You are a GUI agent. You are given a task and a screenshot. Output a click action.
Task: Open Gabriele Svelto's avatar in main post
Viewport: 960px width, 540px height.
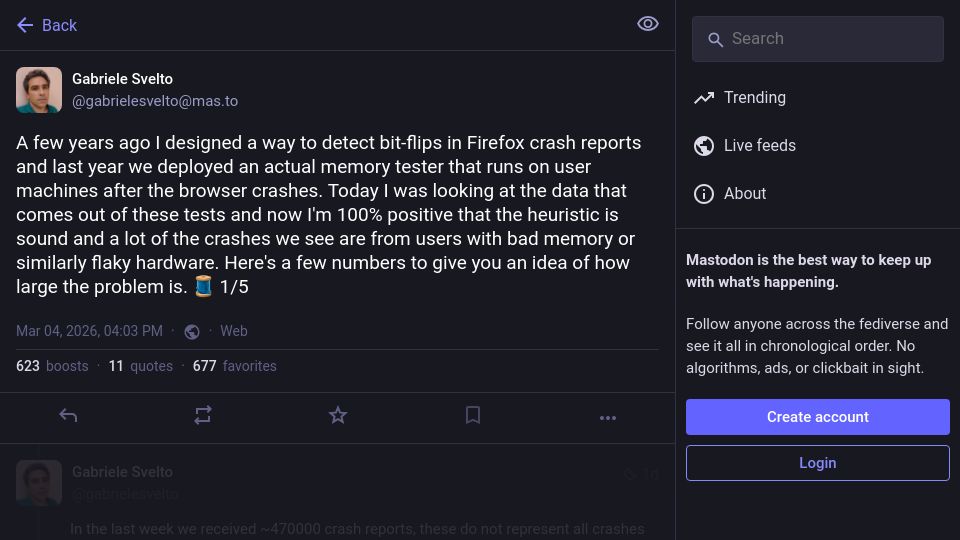39,90
